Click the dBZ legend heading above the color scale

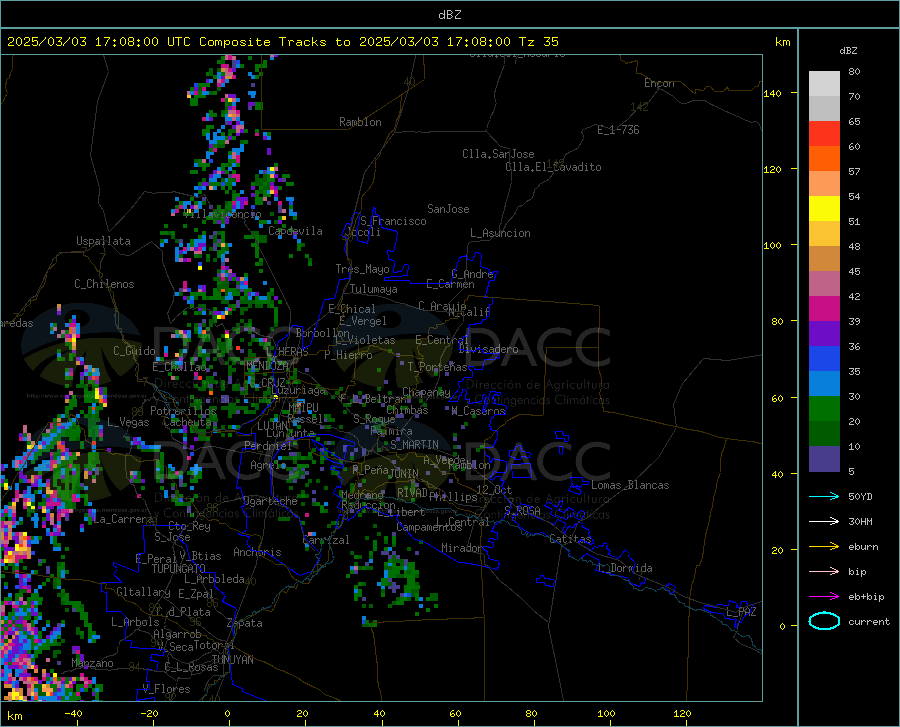[x=848, y=50]
